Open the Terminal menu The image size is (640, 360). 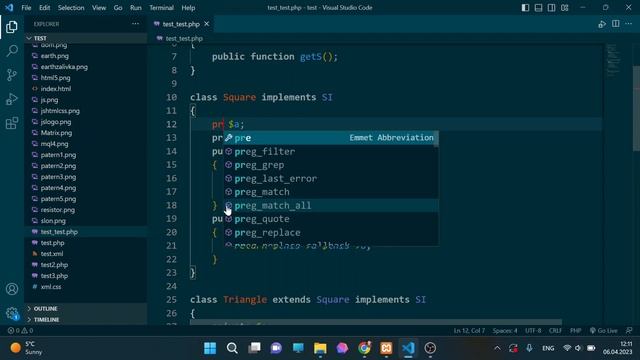[x=161, y=8]
